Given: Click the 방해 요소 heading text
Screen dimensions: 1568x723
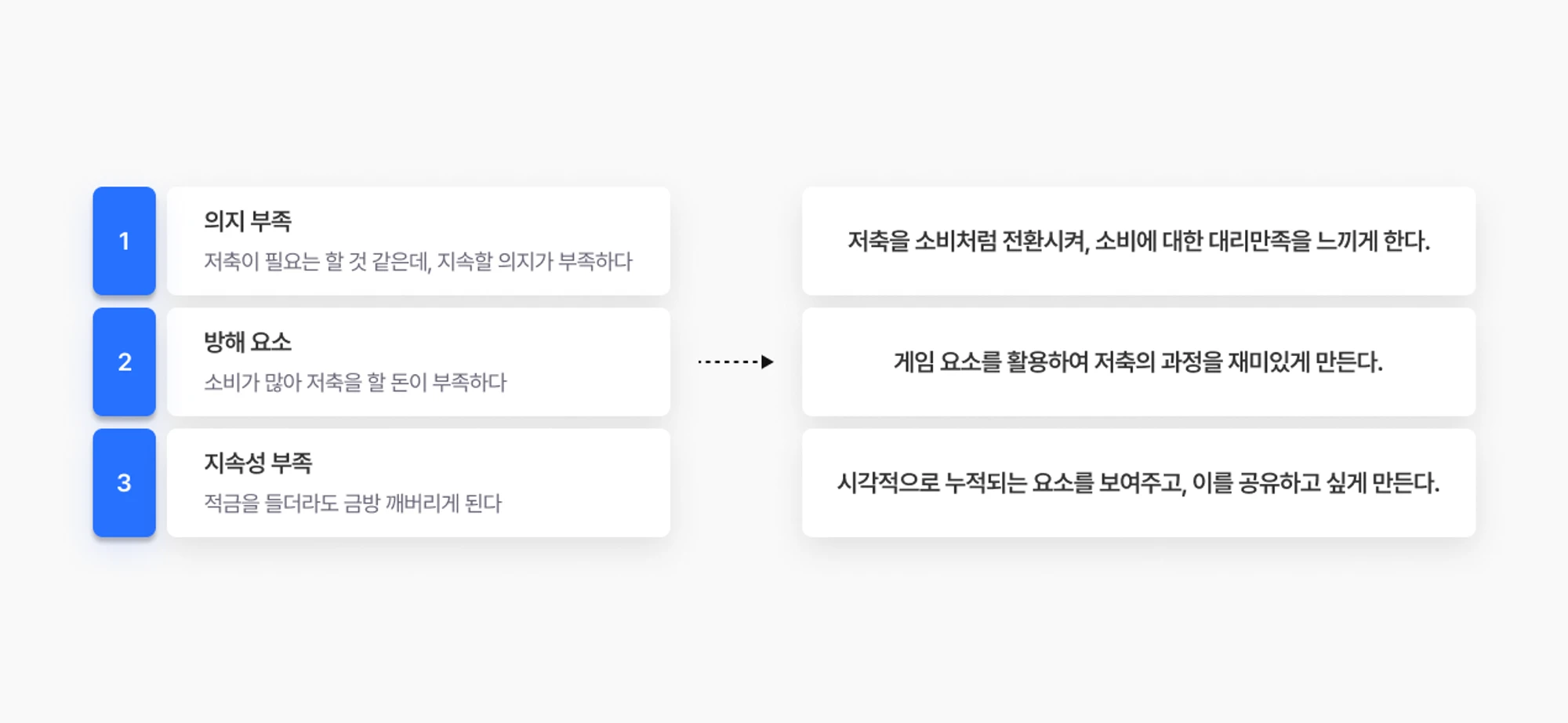Looking at the screenshot, I should (248, 342).
